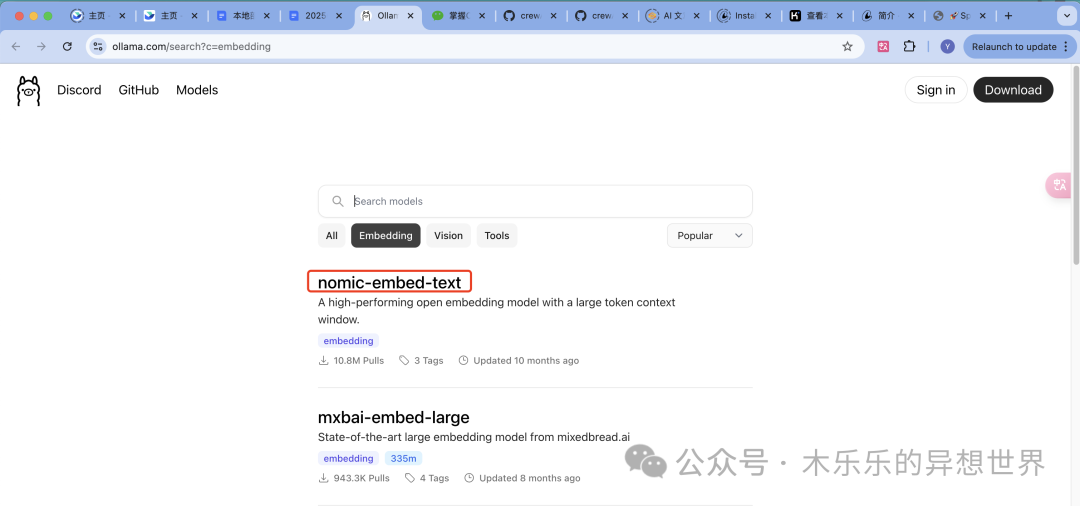This screenshot has height=506, width=1080.
Task: Click the 335m tag
Action: click(x=404, y=458)
